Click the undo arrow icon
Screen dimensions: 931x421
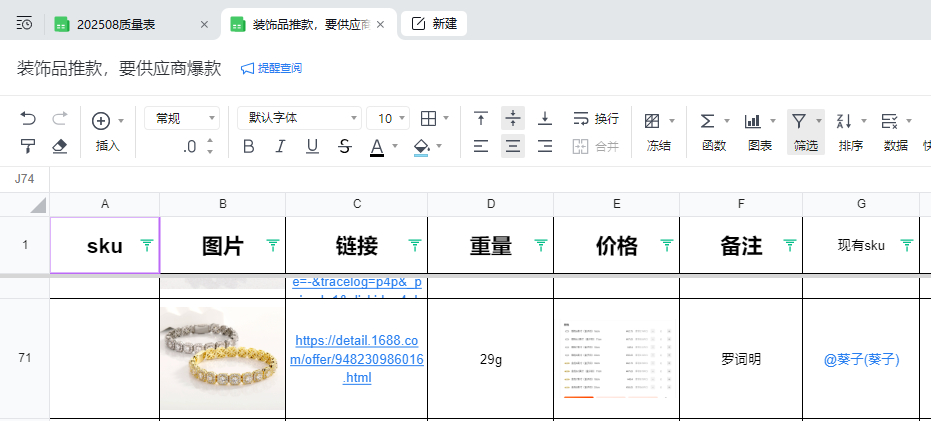[28, 119]
